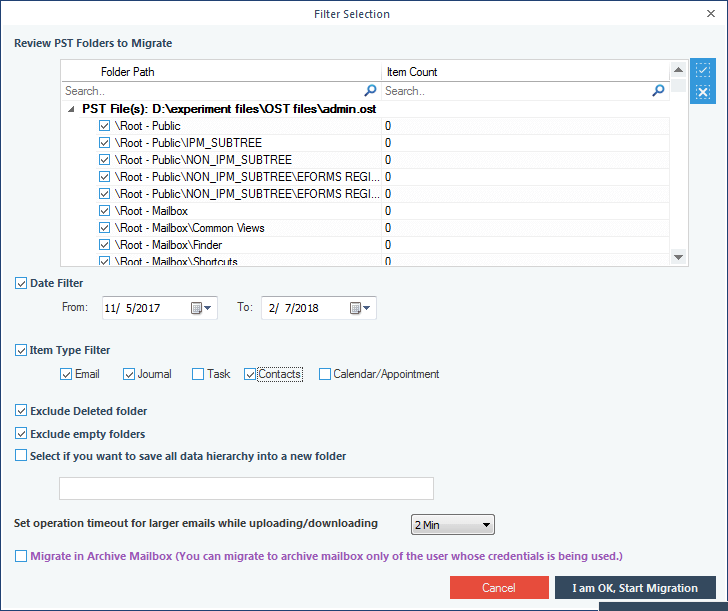Click the Folder Path column header
728x611 pixels.
221,72
